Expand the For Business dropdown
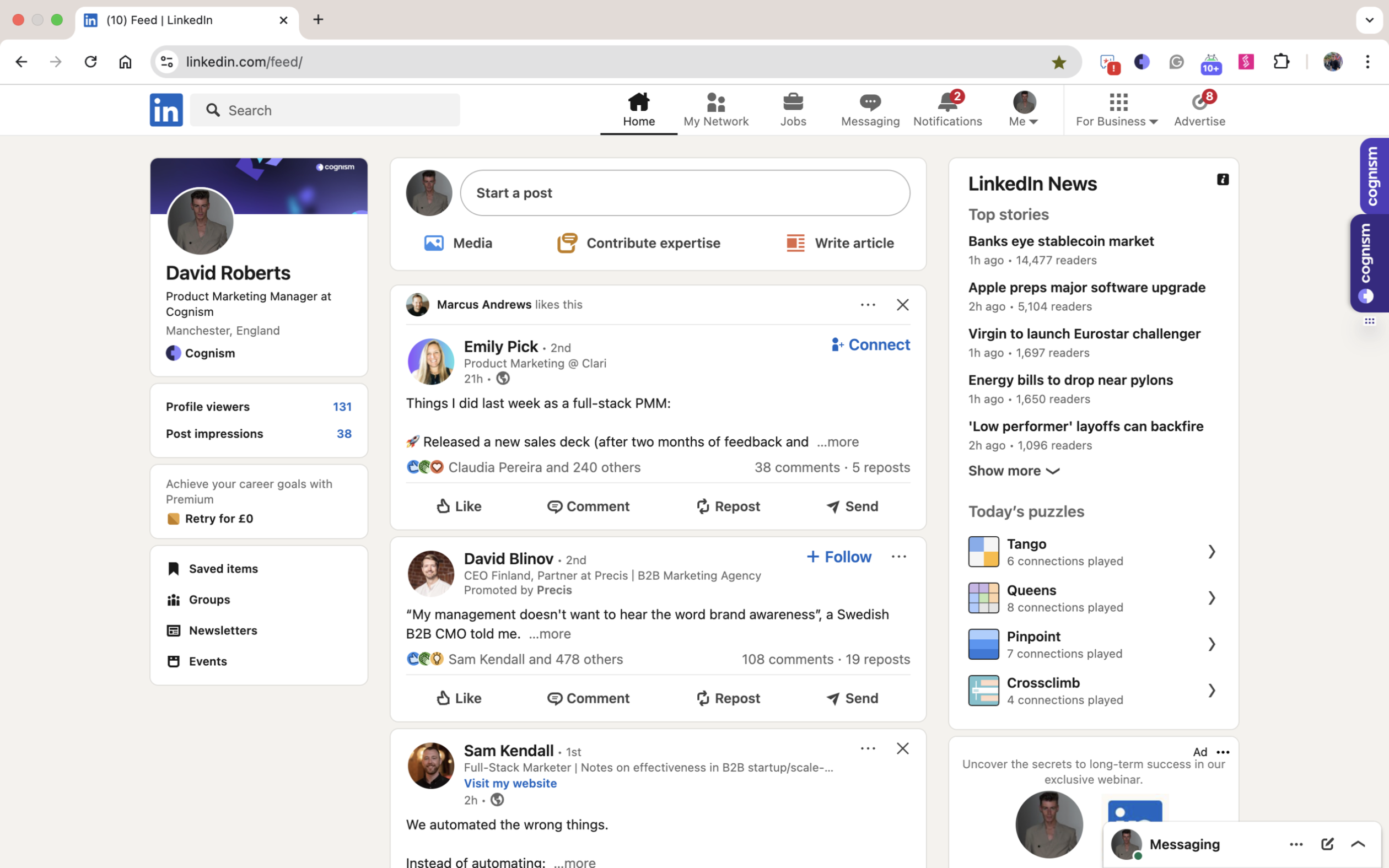Viewport: 1389px width, 868px height. pos(1116,109)
